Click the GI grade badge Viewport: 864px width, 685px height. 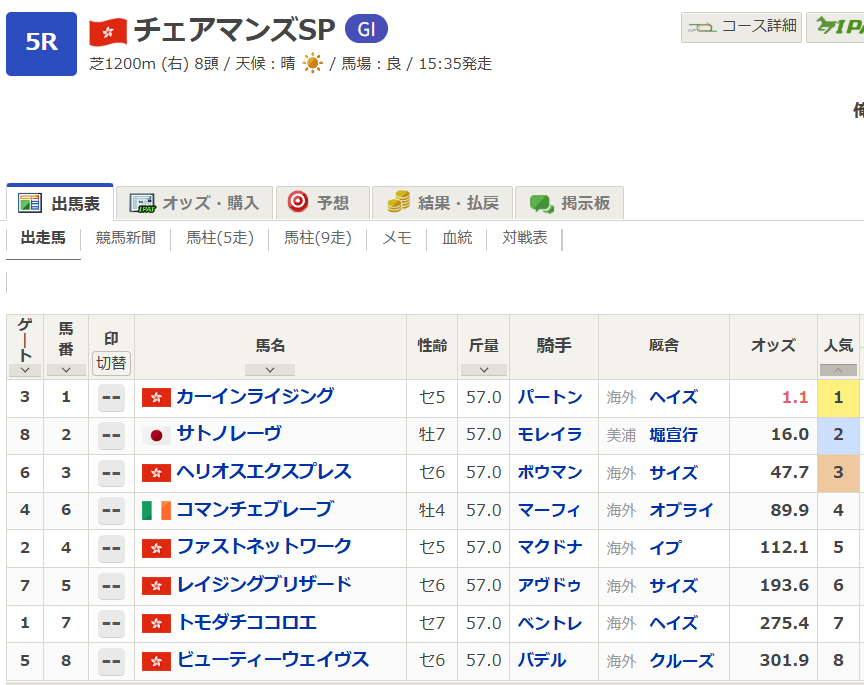click(366, 29)
